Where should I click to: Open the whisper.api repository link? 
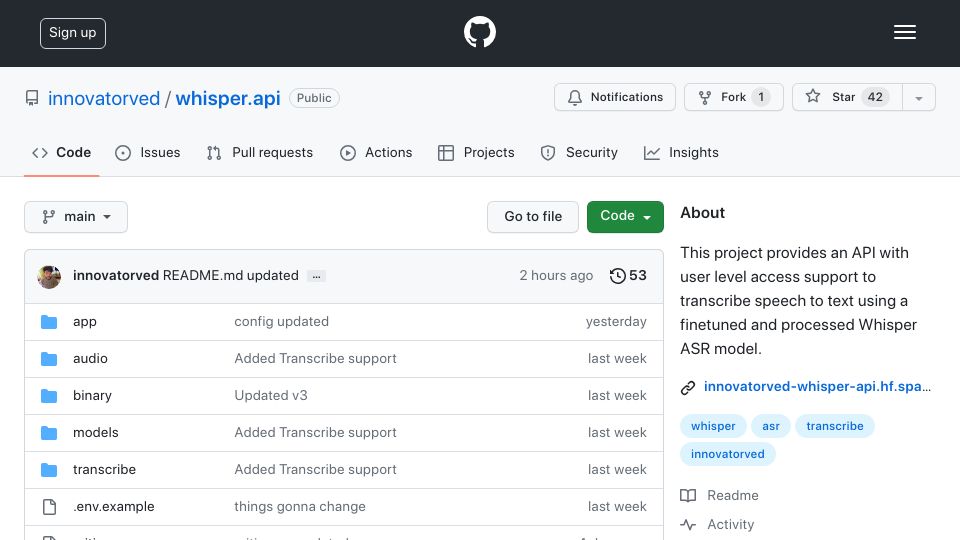228,98
